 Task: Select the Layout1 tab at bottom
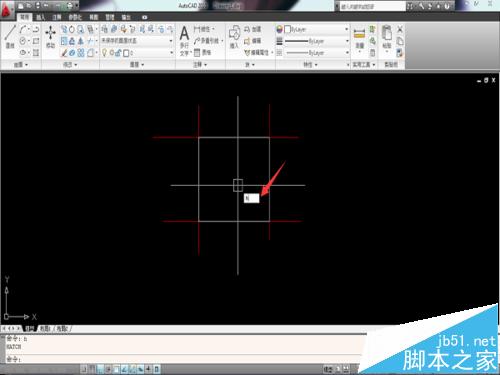coord(45,329)
